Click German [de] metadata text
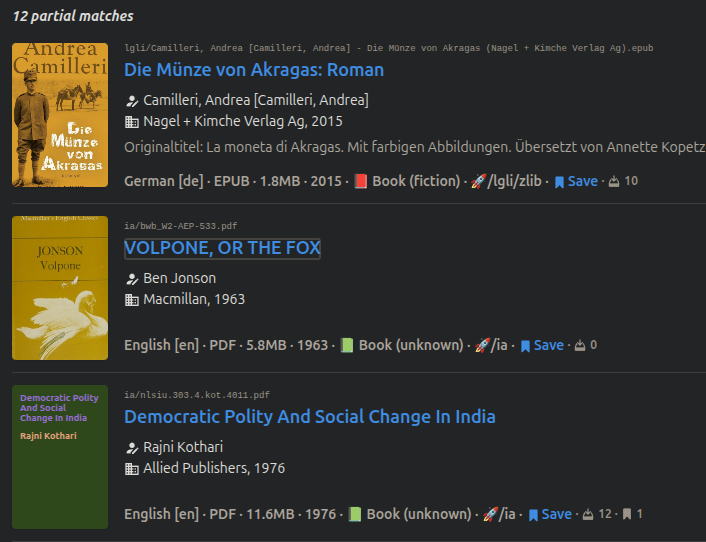 [164, 181]
